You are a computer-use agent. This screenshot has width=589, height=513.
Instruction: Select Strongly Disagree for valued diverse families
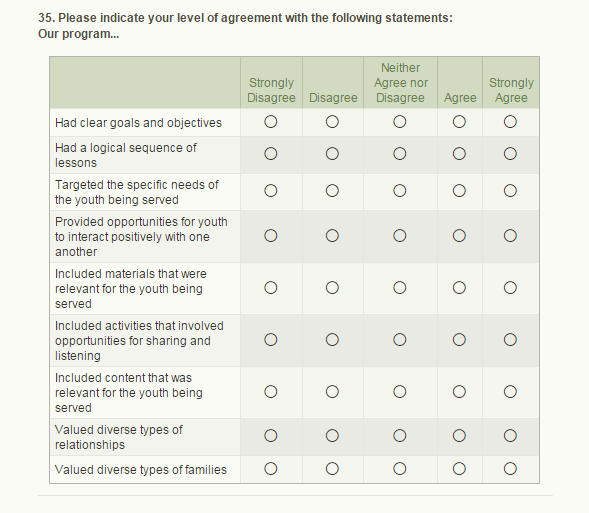270,469
